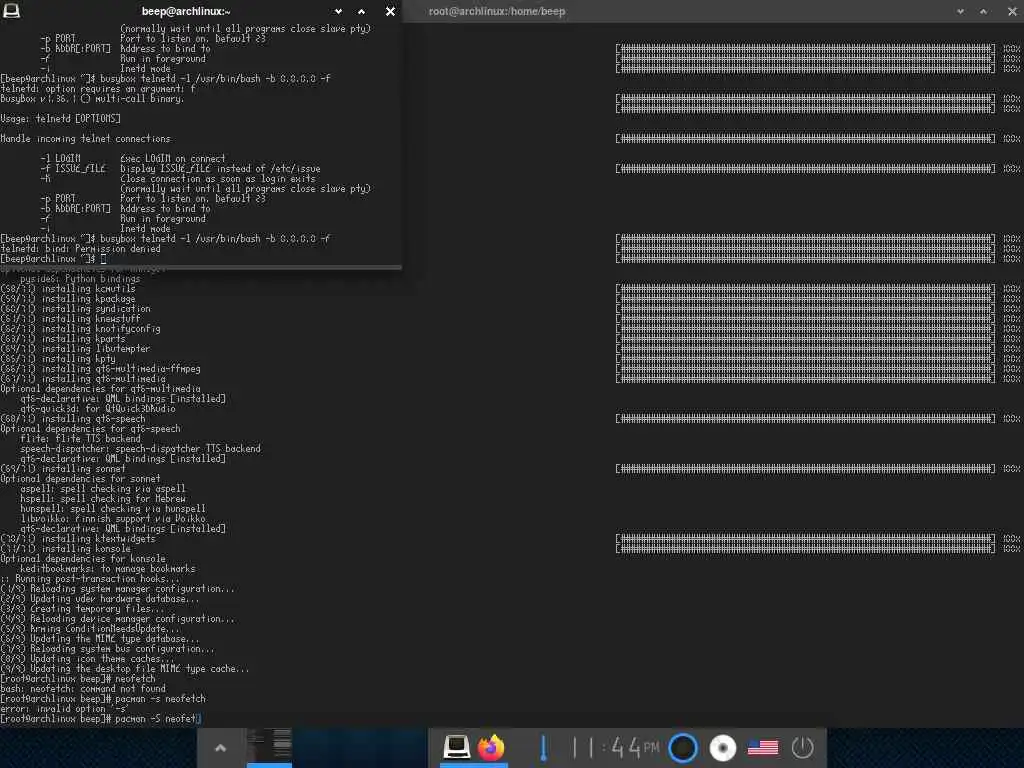
Task: Click 'Optional dependencies for konsole' line
Action: [83, 558]
